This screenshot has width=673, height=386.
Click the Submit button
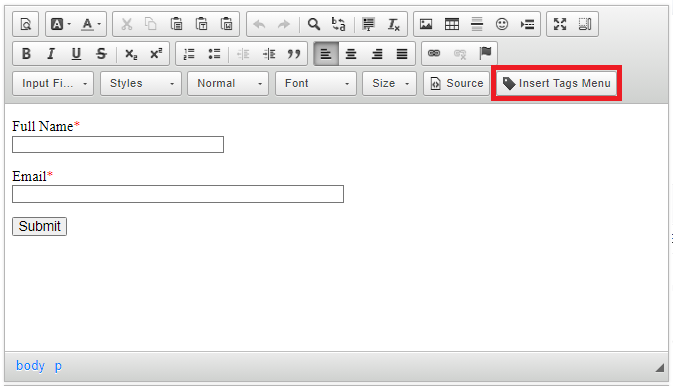(39, 226)
